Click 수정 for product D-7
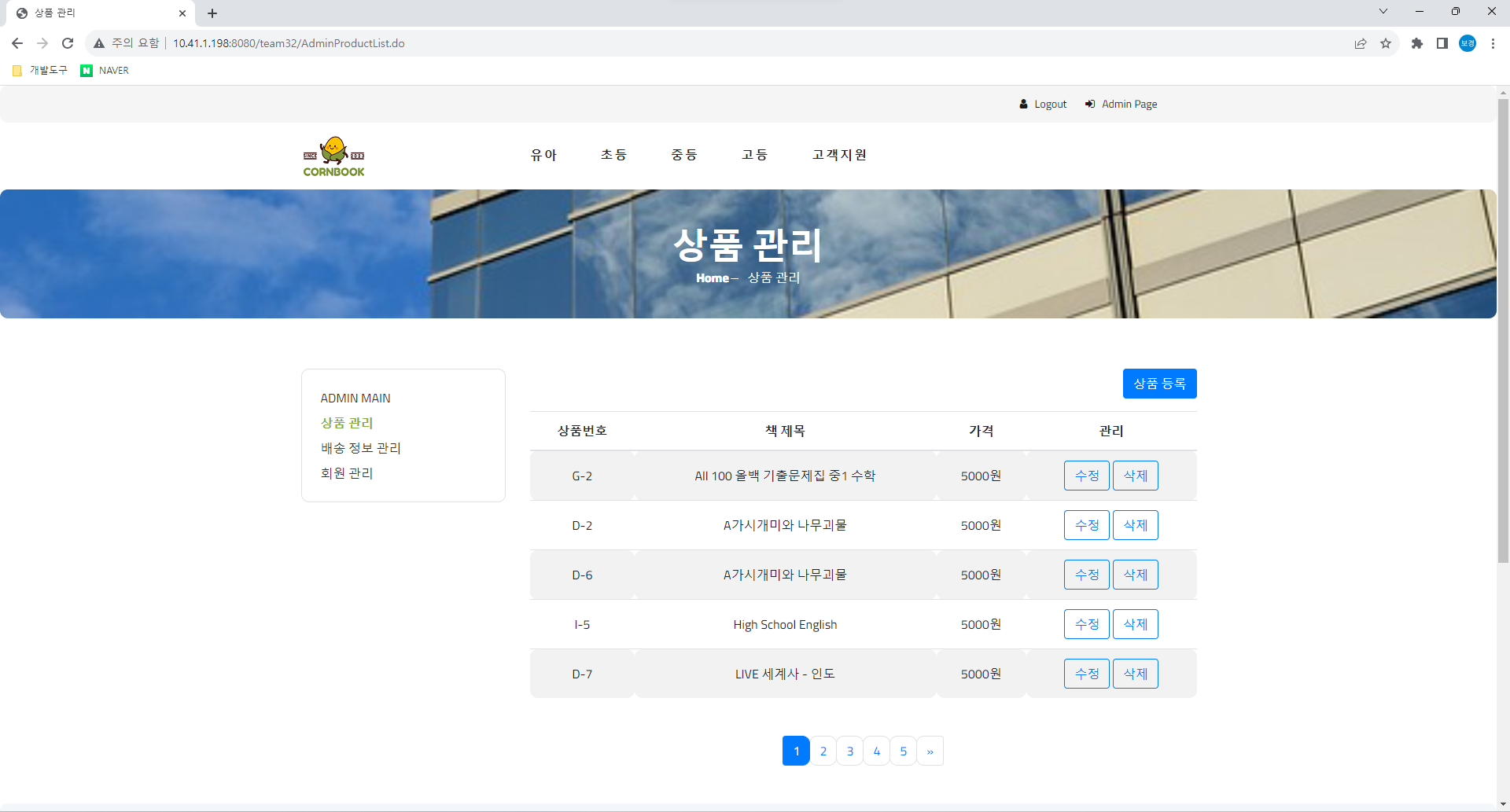 [x=1086, y=674]
